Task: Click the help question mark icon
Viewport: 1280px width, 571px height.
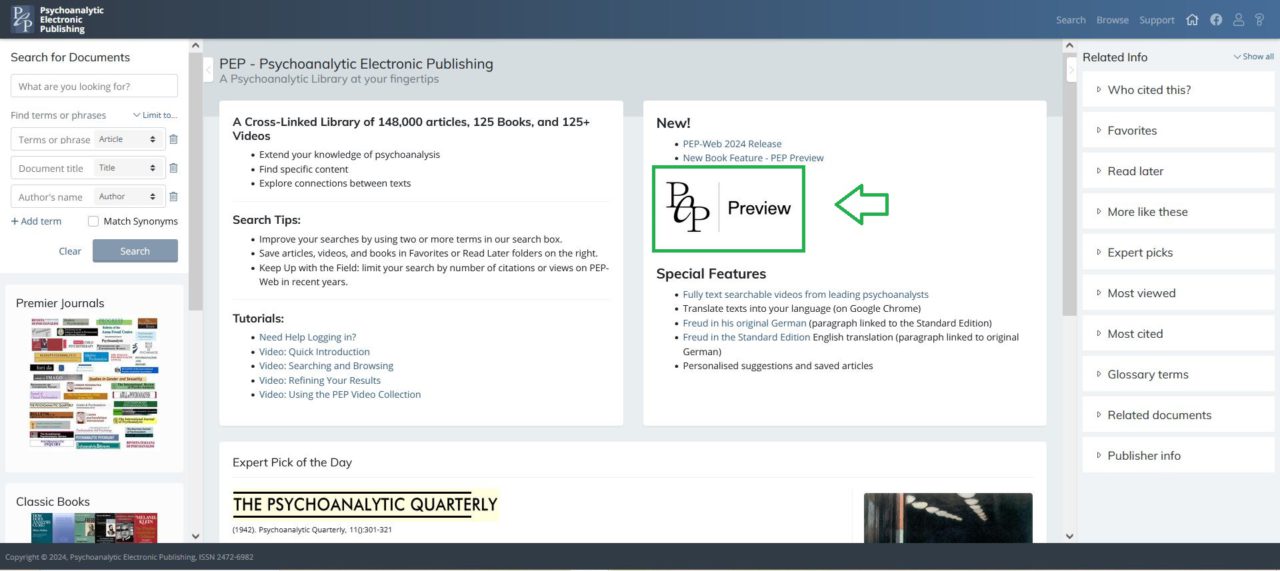Action: pyautogui.click(x=1260, y=20)
